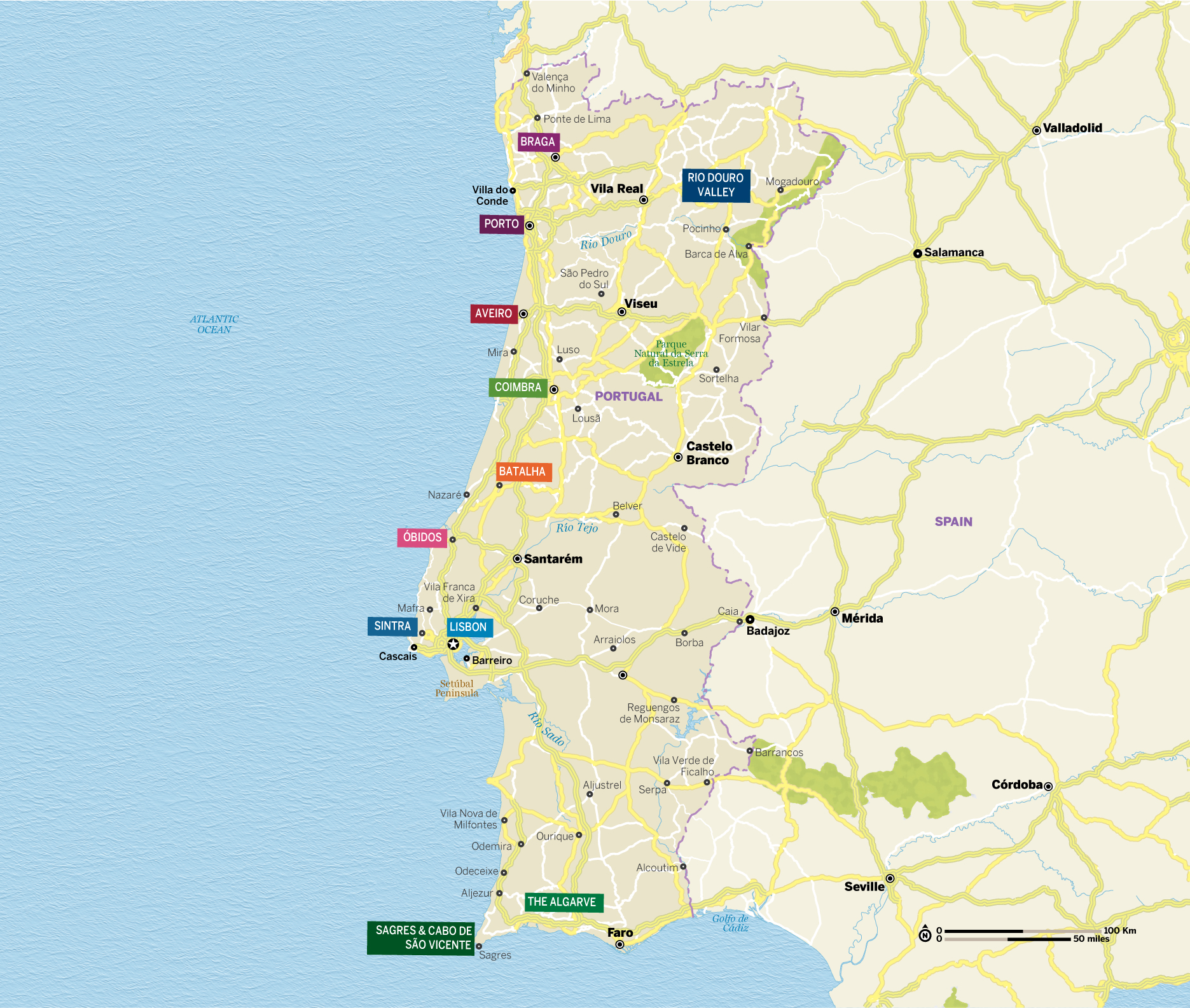
Task: Click the AVEIRO red label
Action: pos(494,314)
